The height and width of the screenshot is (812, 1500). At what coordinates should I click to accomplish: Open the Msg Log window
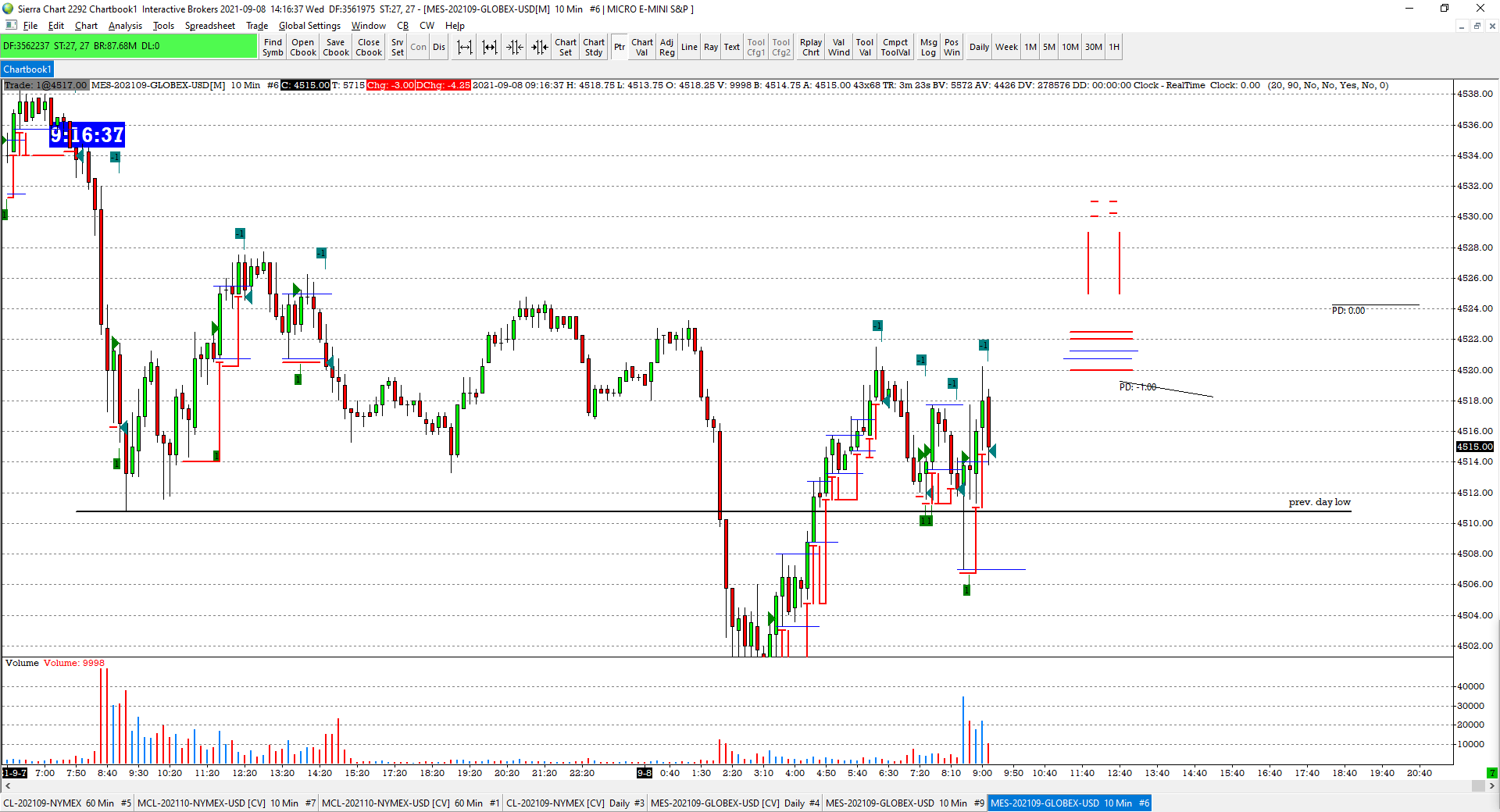pos(928,47)
